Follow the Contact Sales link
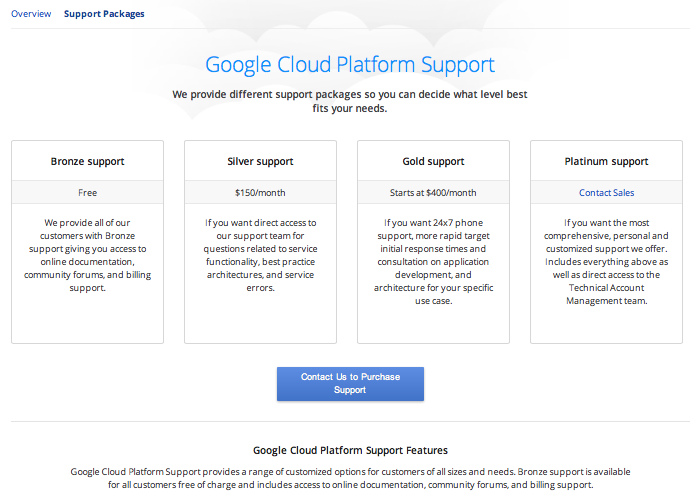The image size is (700, 500). tap(606, 193)
